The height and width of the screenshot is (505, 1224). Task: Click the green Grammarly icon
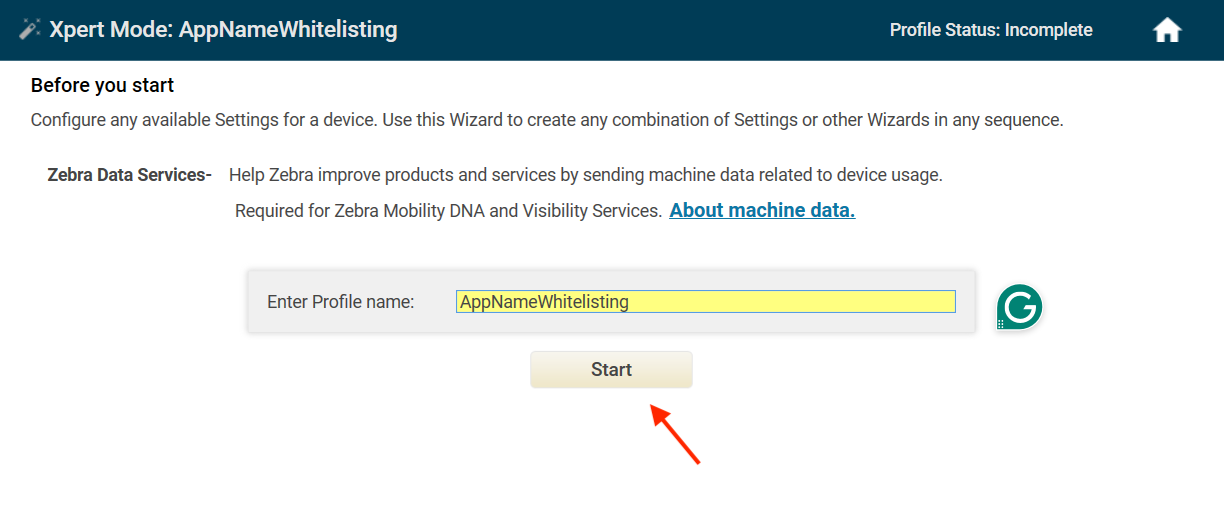coord(1019,308)
